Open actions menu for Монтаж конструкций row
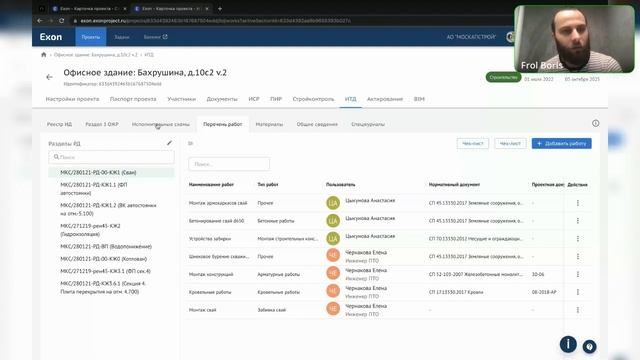 [x=578, y=274]
